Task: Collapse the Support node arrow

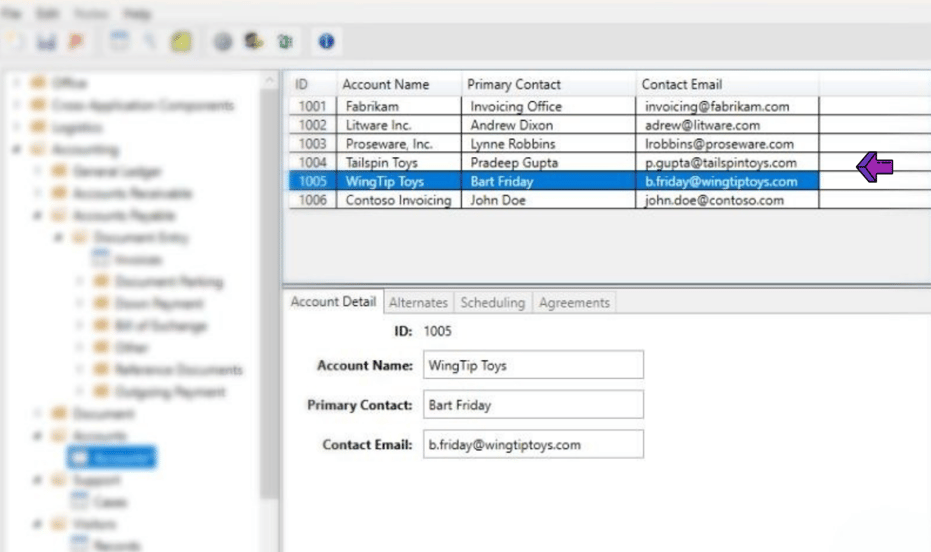Action: pos(37,480)
